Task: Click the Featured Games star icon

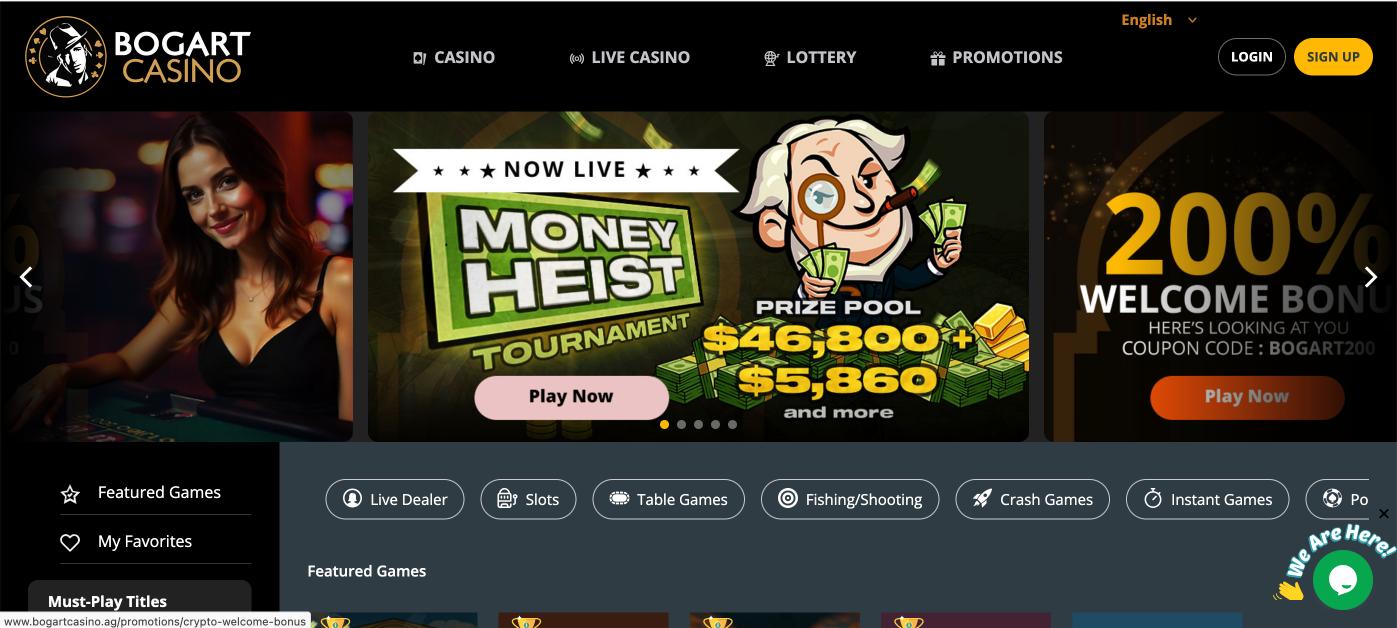Action: pyautogui.click(x=70, y=494)
